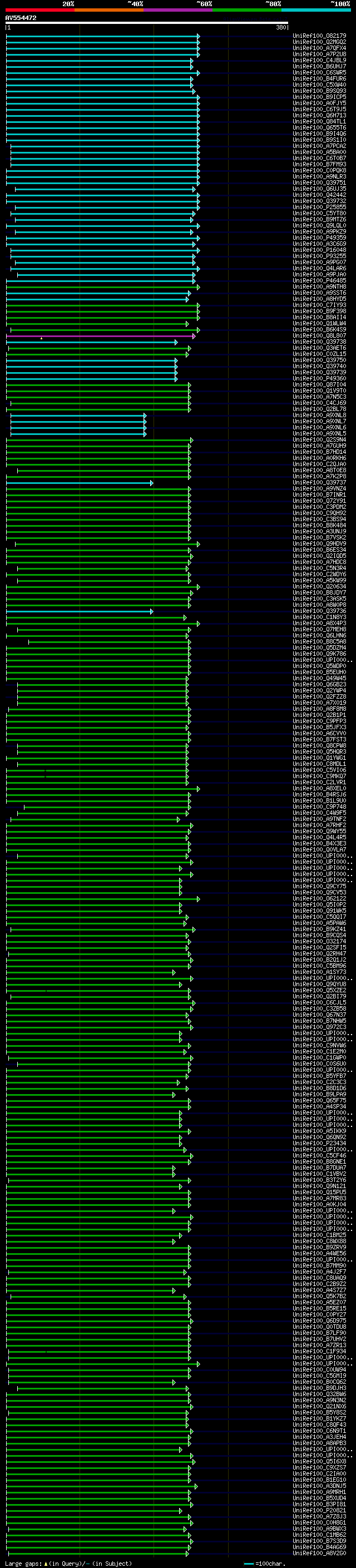Screen dimensions: 356x1568
Task: Select hit label UniRef100_P93255
Action: (319, 256)
